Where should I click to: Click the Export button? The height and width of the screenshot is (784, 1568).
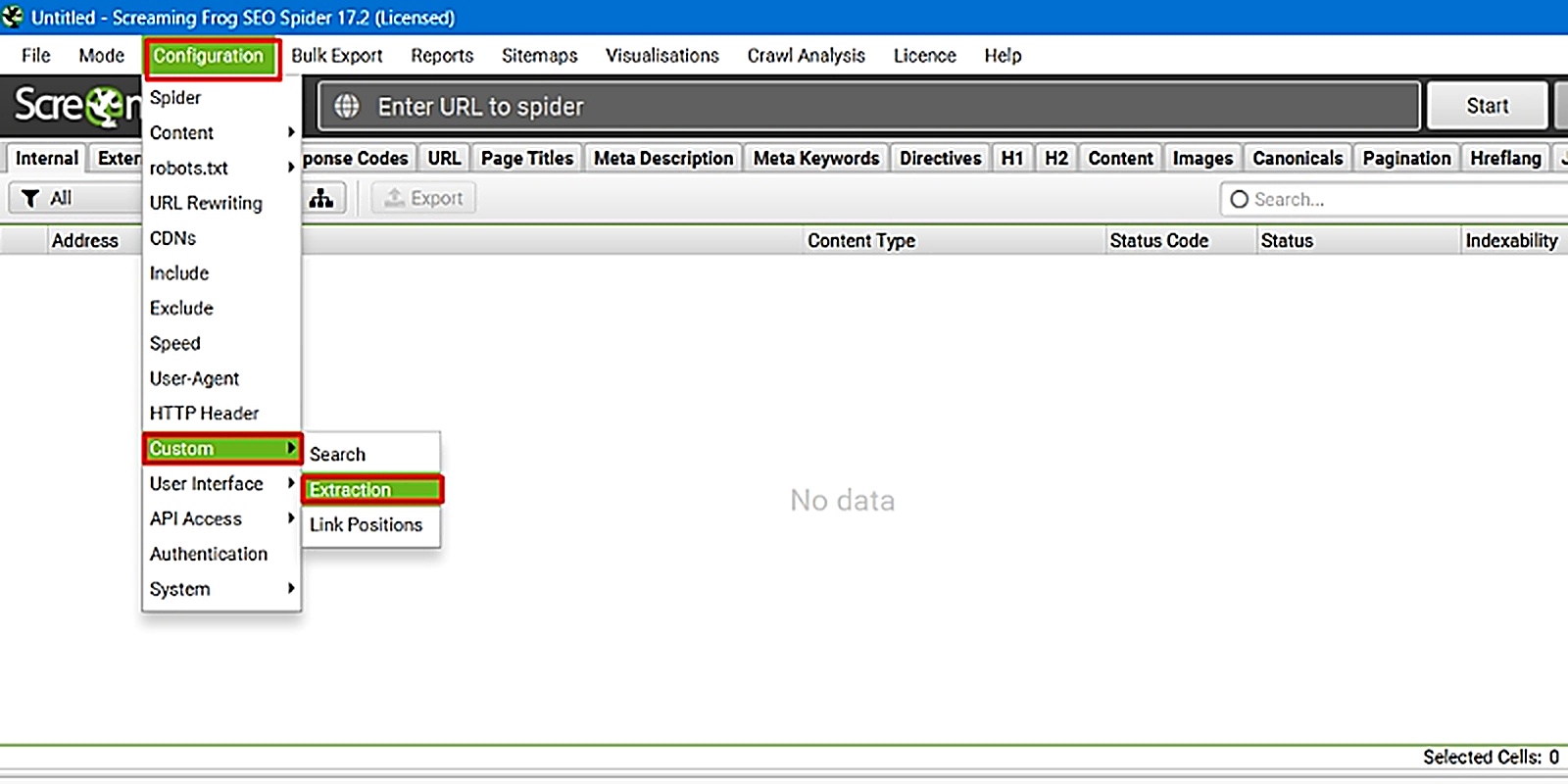[424, 199]
